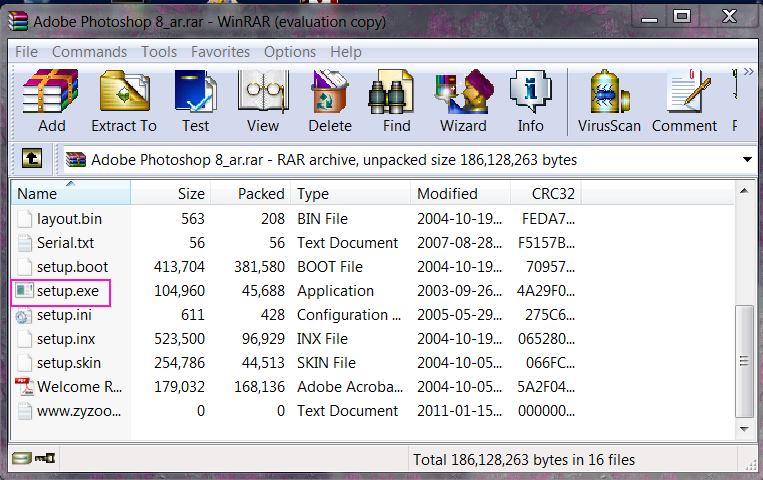Click the Add archive toolbar icon
This screenshot has width=763, height=480.
[51, 101]
